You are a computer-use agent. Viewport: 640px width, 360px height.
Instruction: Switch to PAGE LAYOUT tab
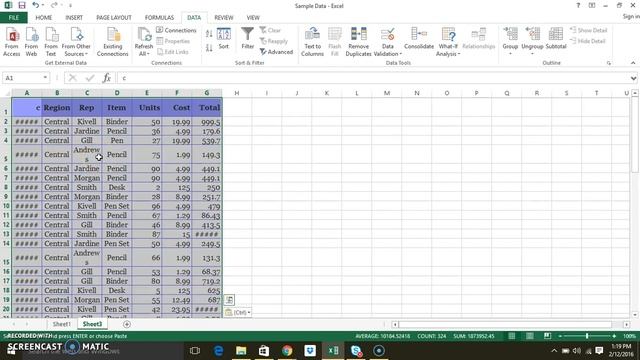click(x=114, y=18)
